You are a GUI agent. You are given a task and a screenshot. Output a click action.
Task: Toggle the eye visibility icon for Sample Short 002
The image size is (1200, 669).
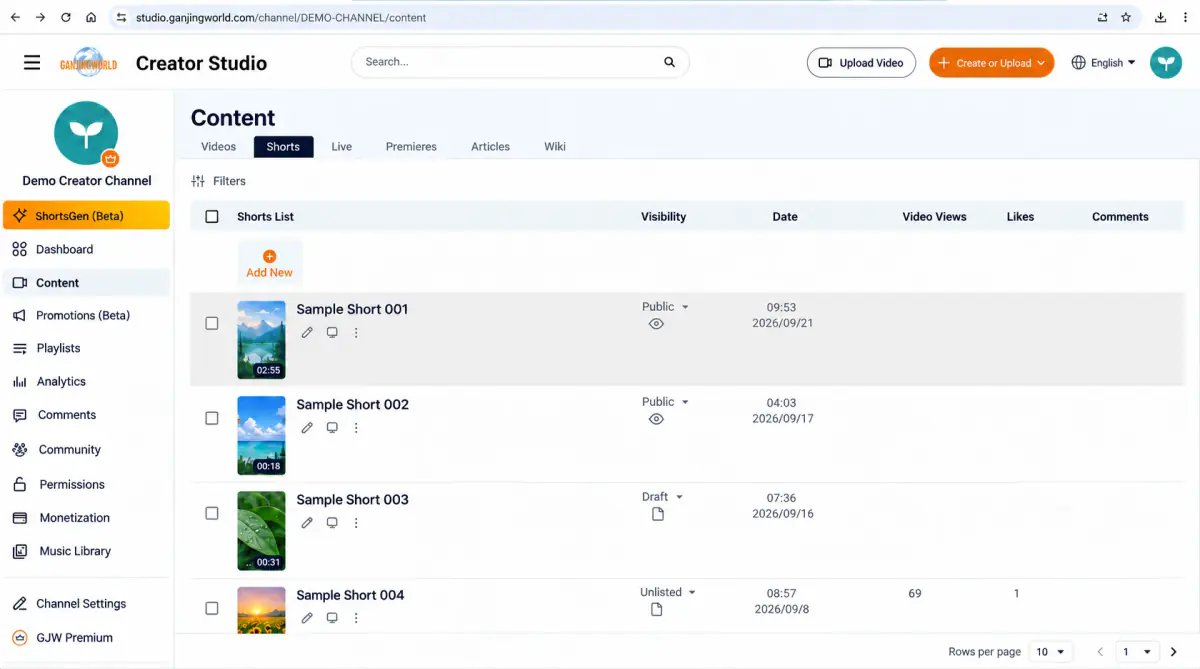[656, 419]
